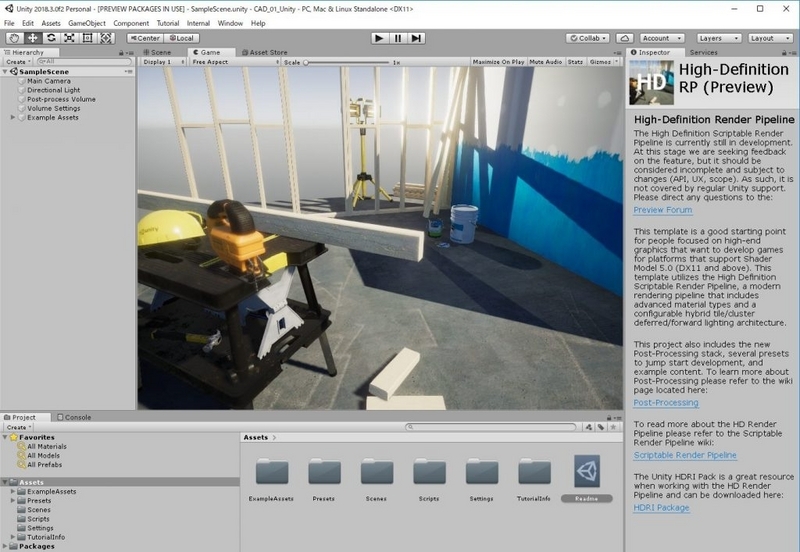Switch to the Scene tab
800x552 pixels.
(157, 52)
